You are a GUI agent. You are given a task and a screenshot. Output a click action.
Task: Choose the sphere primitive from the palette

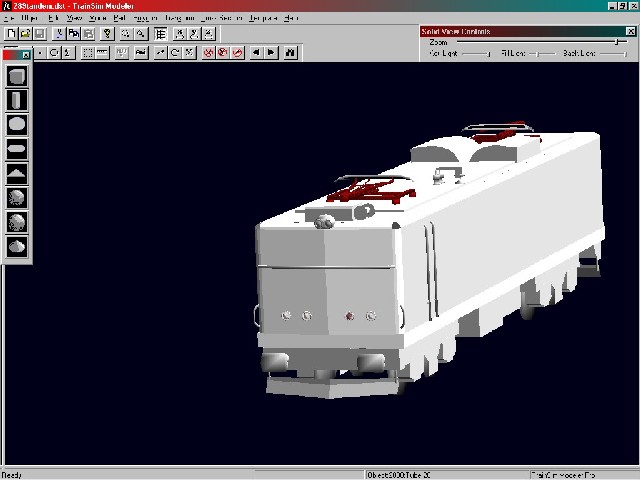pyautogui.click(x=17, y=124)
